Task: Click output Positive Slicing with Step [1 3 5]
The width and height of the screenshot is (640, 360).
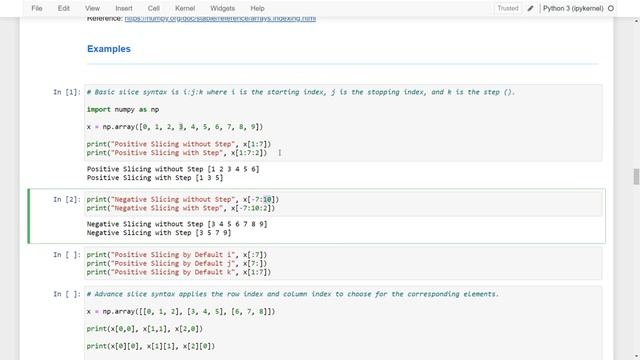Action: [155, 178]
